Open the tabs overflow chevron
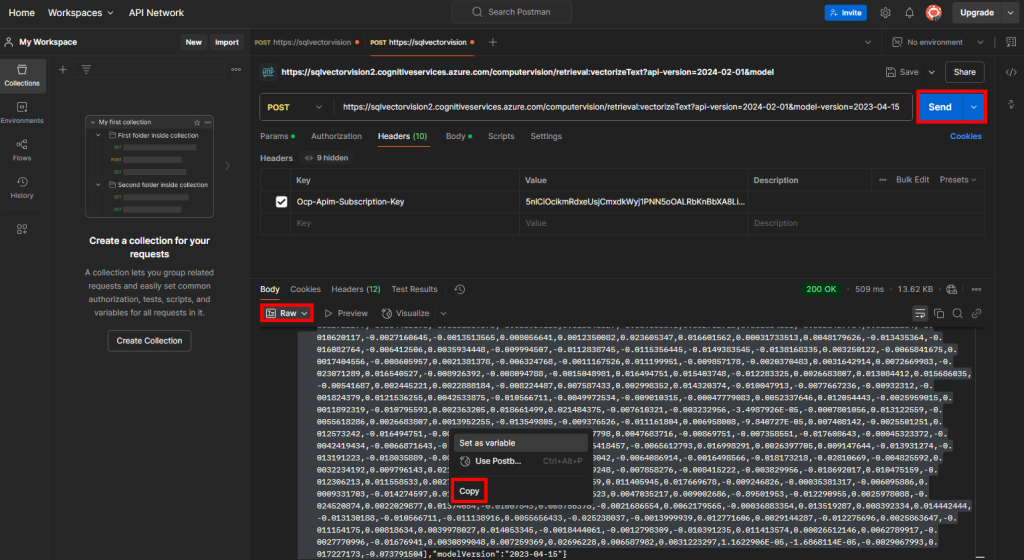The height and width of the screenshot is (560, 1024). (x=868, y=42)
